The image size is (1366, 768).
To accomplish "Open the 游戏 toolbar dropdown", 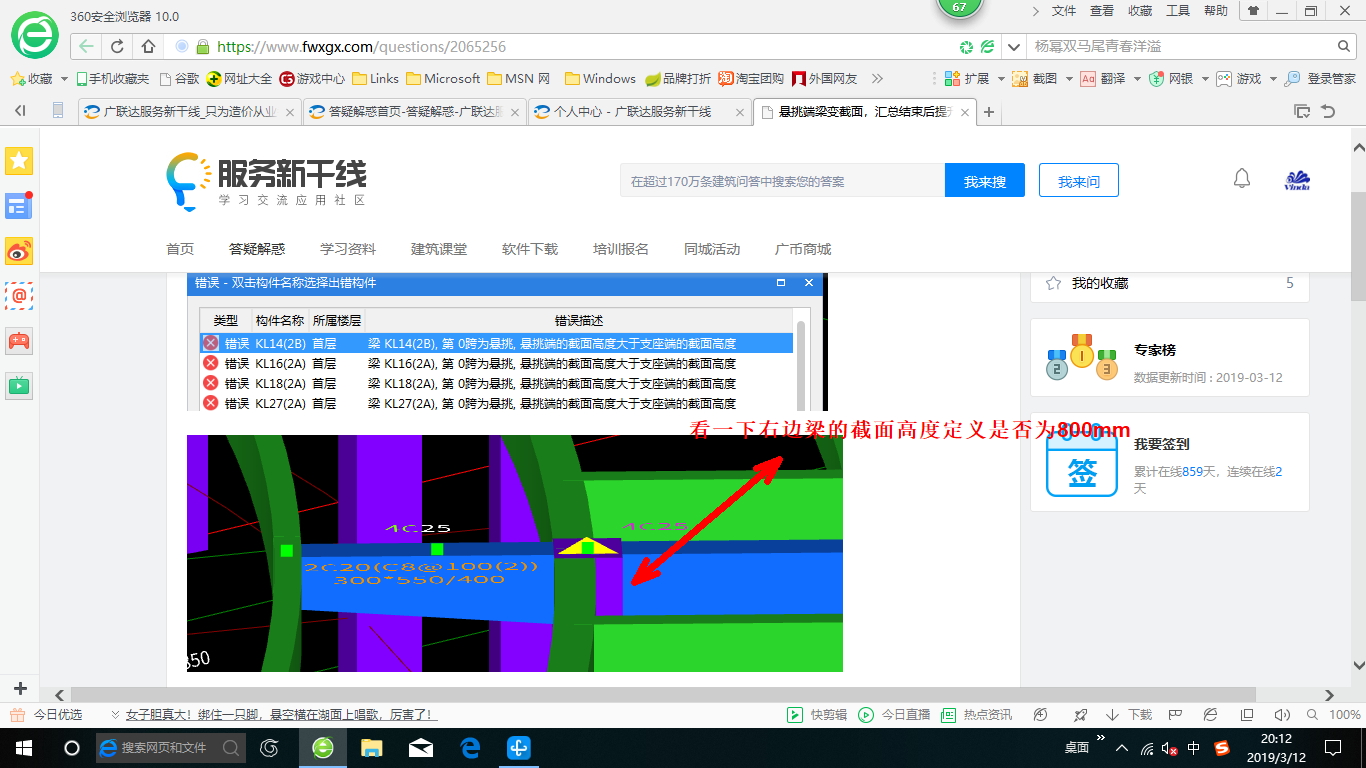I will pos(1239,78).
